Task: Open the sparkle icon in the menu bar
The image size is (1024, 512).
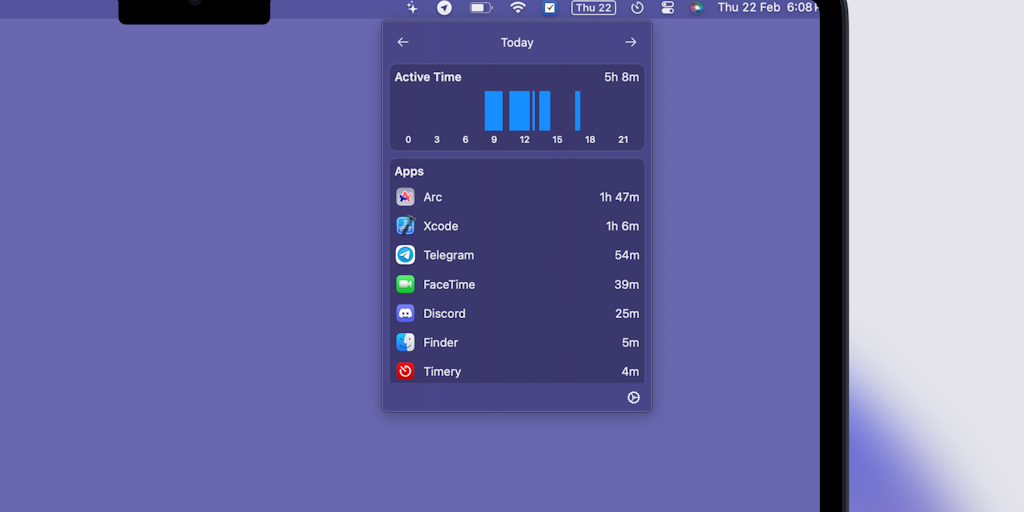Action: (x=412, y=8)
